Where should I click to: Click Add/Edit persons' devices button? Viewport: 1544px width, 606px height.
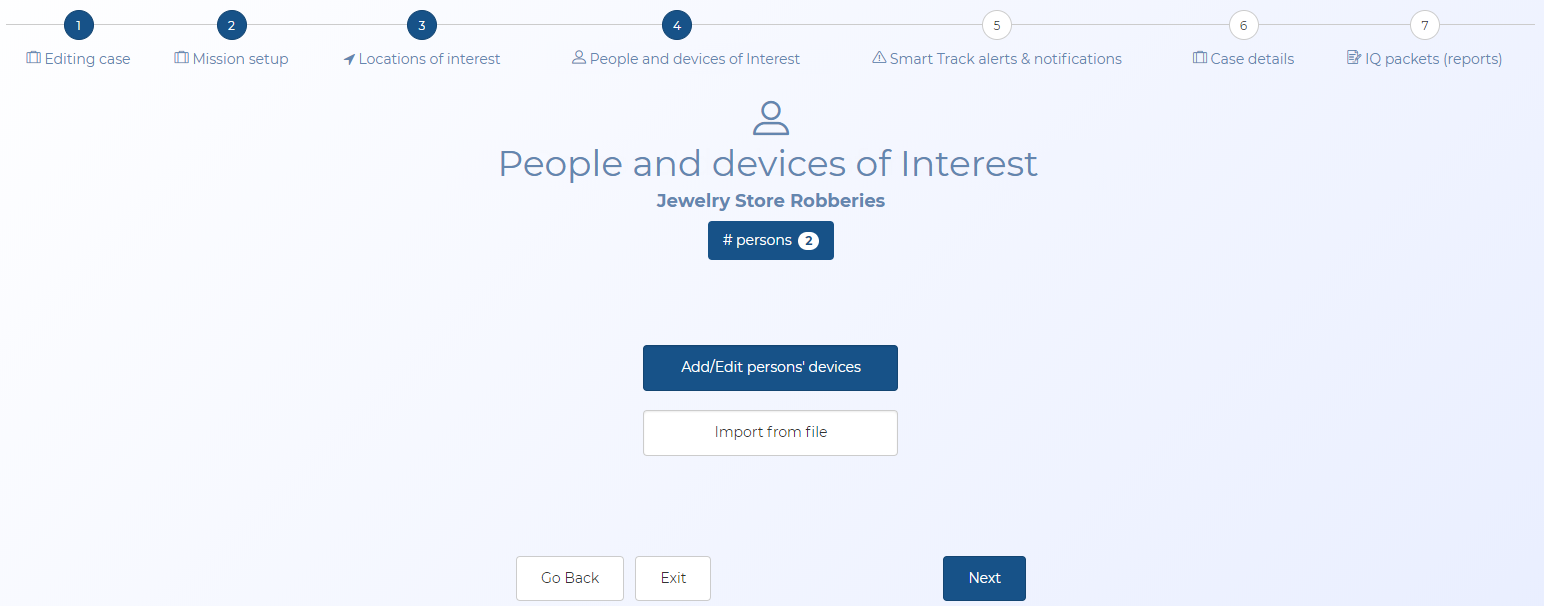770,368
